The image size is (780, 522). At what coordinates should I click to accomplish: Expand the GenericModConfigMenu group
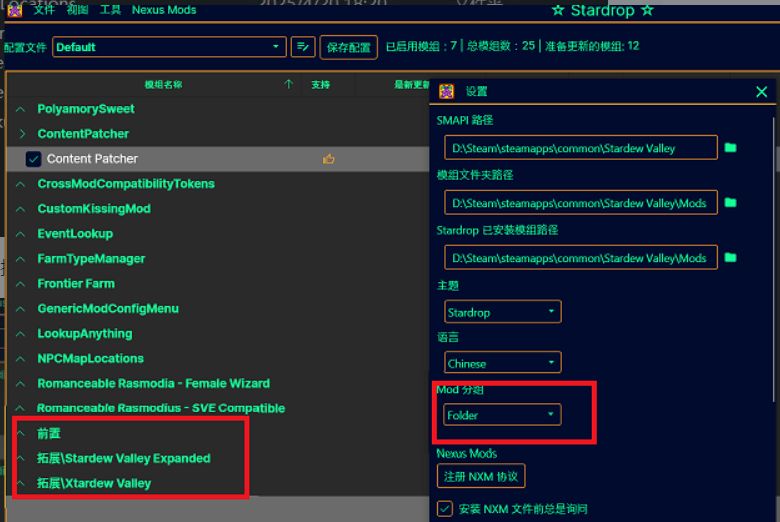pos(20,309)
